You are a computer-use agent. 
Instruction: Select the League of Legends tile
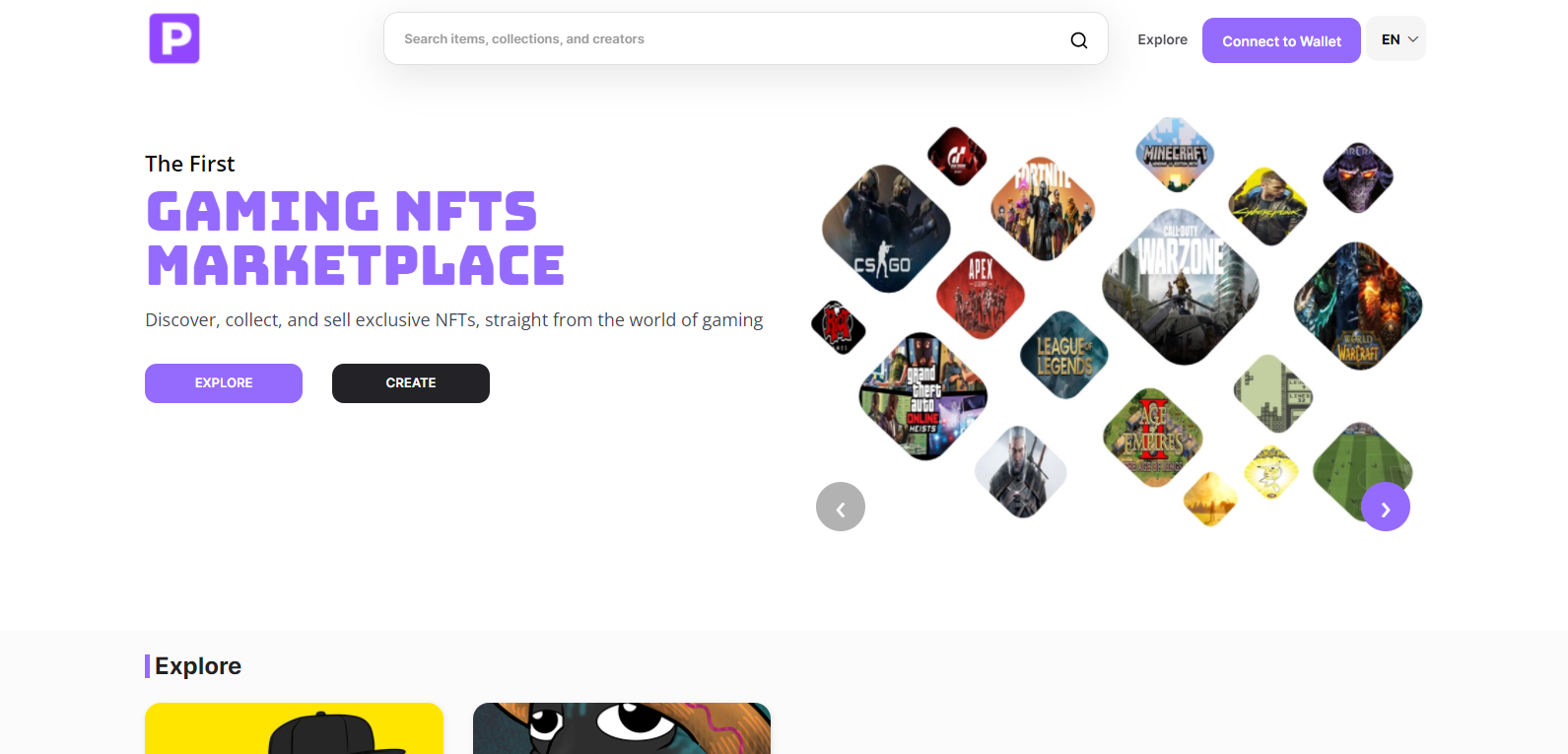point(1064,355)
